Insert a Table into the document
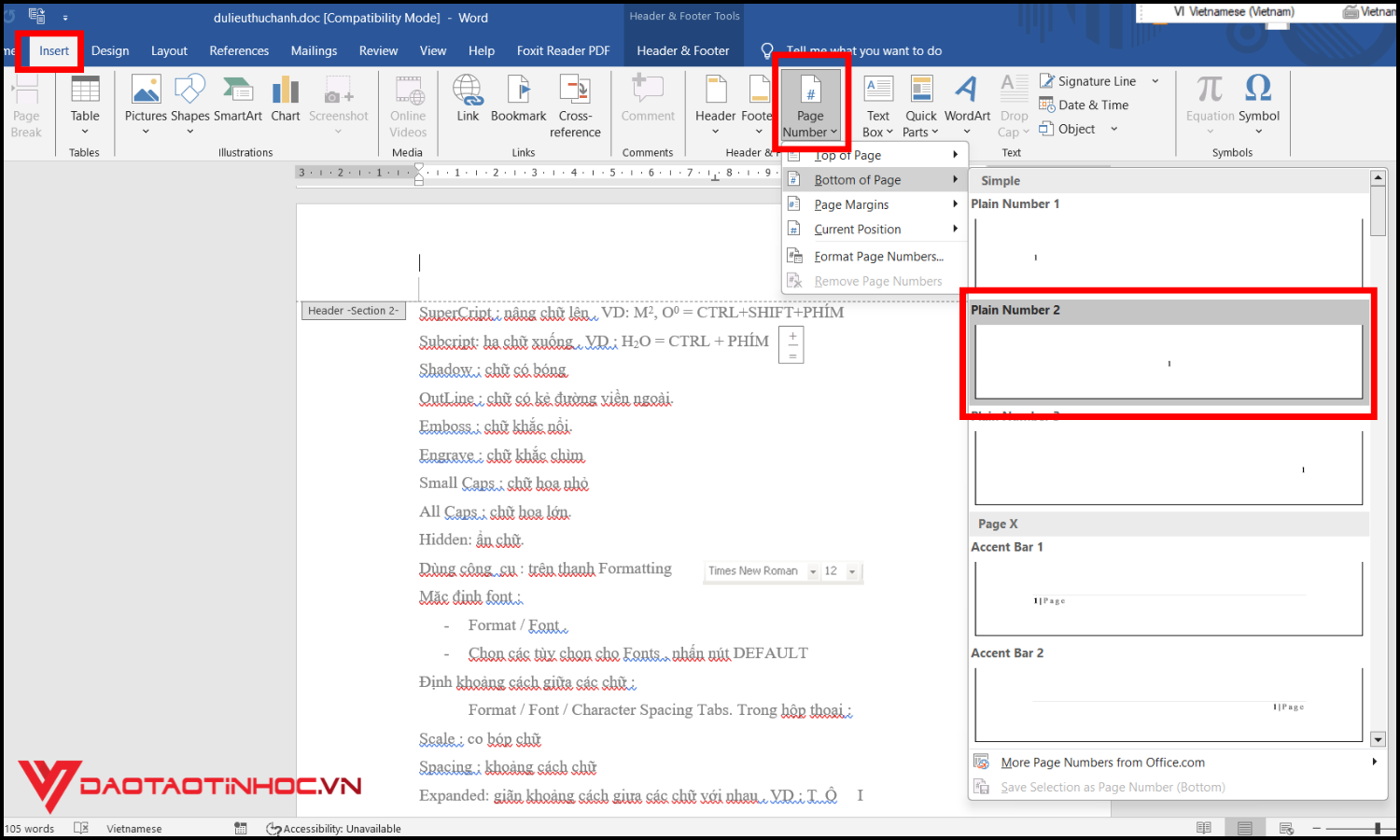Image resolution: width=1400 pixels, height=840 pixels. coord(85,103)
